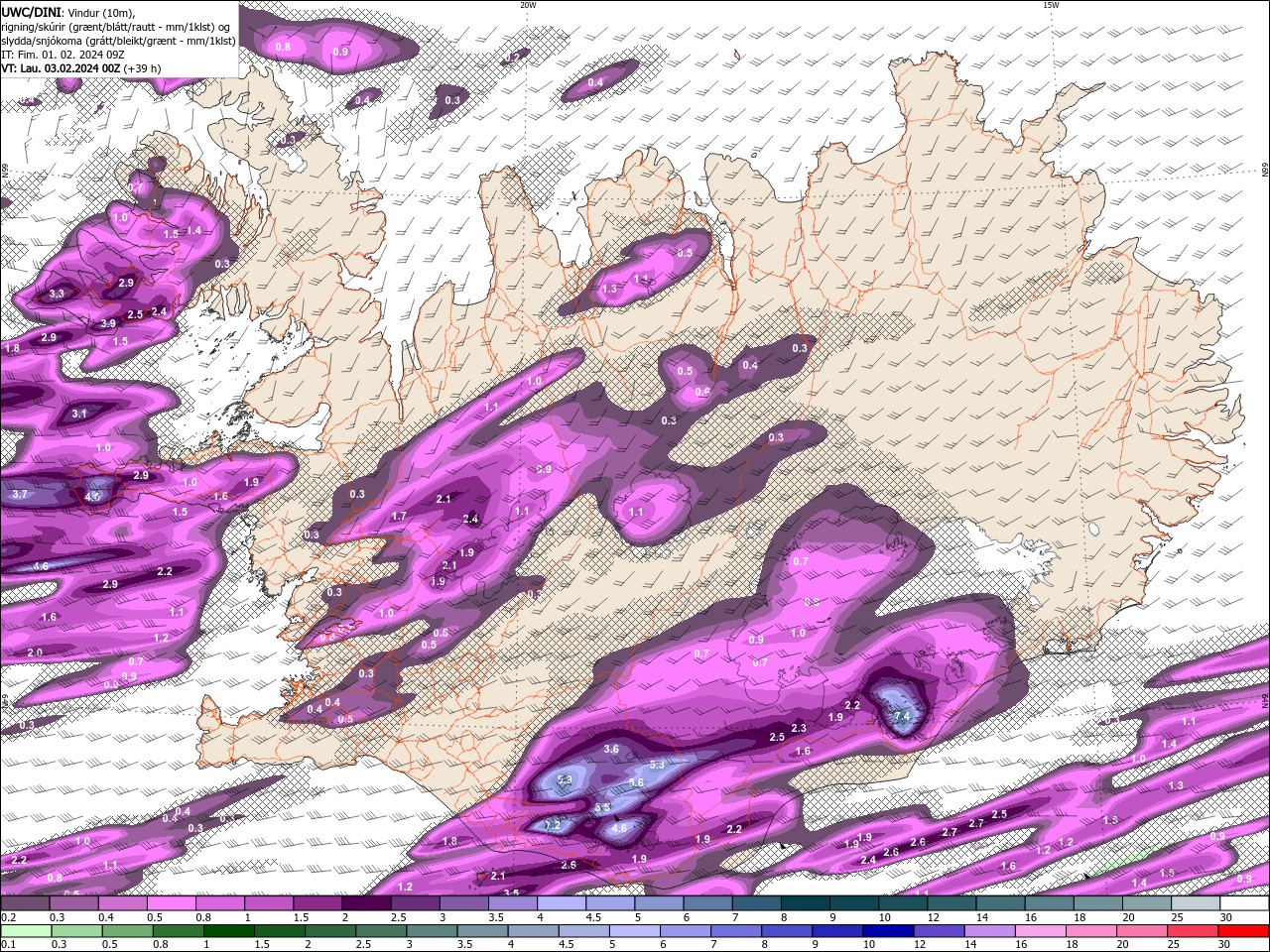Pick the bright pink 0.5–0.8 swatch on the purple scale

(x=171, y=903)
